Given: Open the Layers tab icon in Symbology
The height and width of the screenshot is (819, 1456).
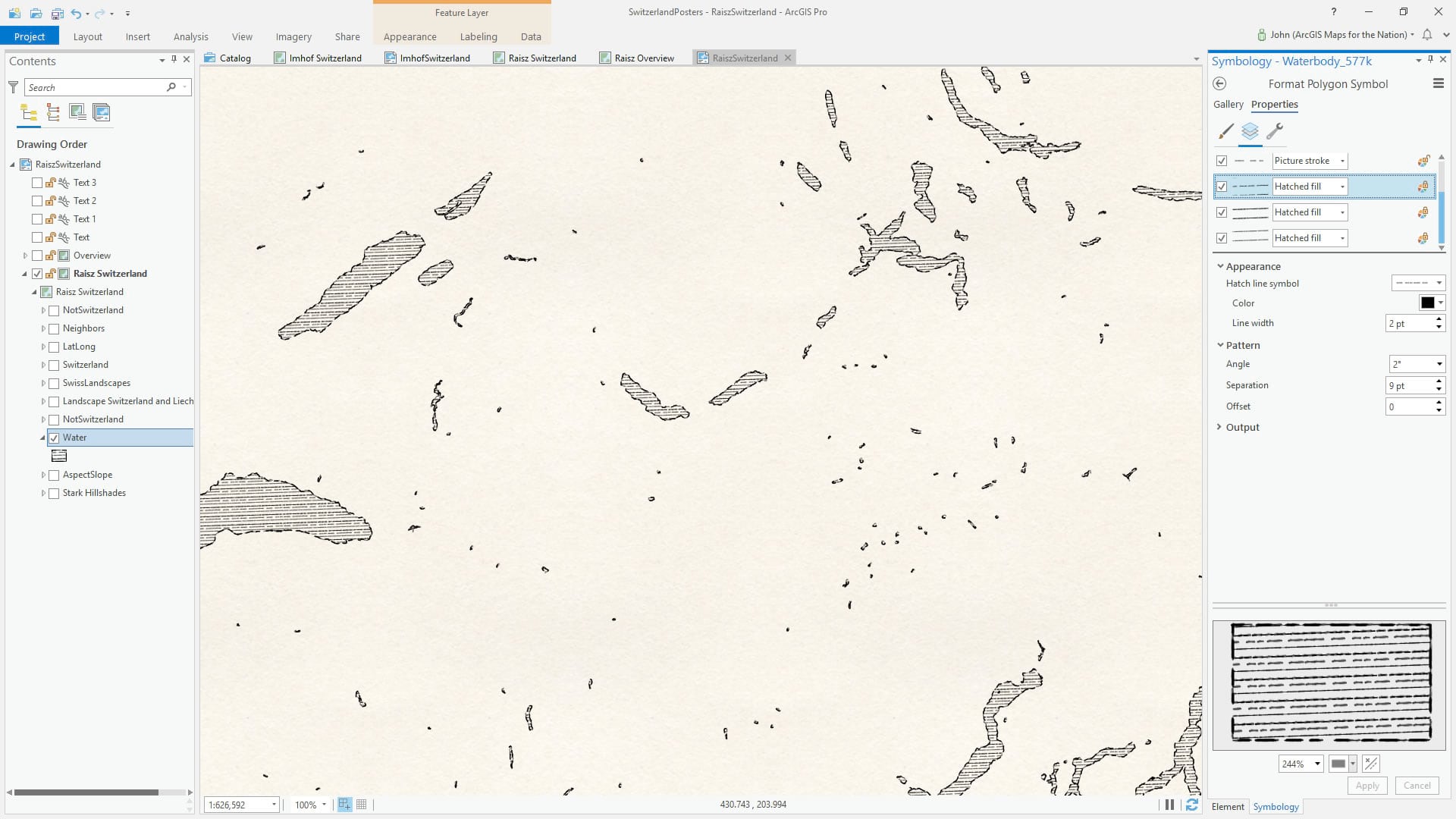Looking at the screenshot, I should 1250,131.
